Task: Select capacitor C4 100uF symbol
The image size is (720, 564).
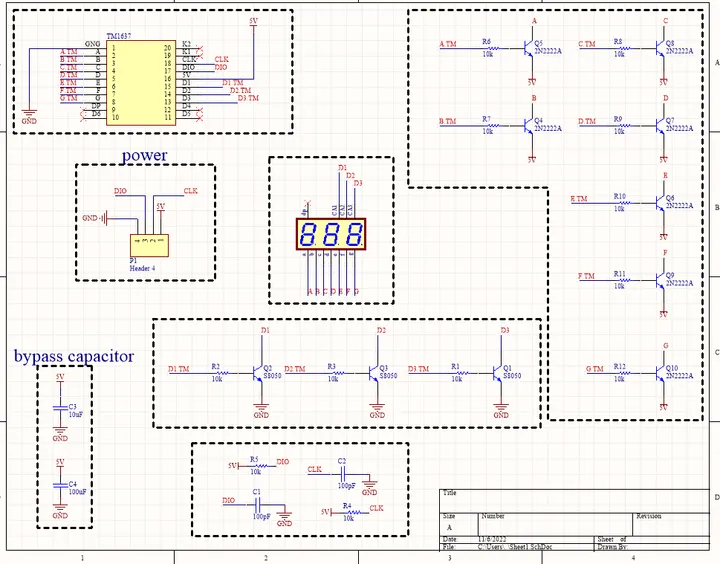Action: (x=60, y=485)
